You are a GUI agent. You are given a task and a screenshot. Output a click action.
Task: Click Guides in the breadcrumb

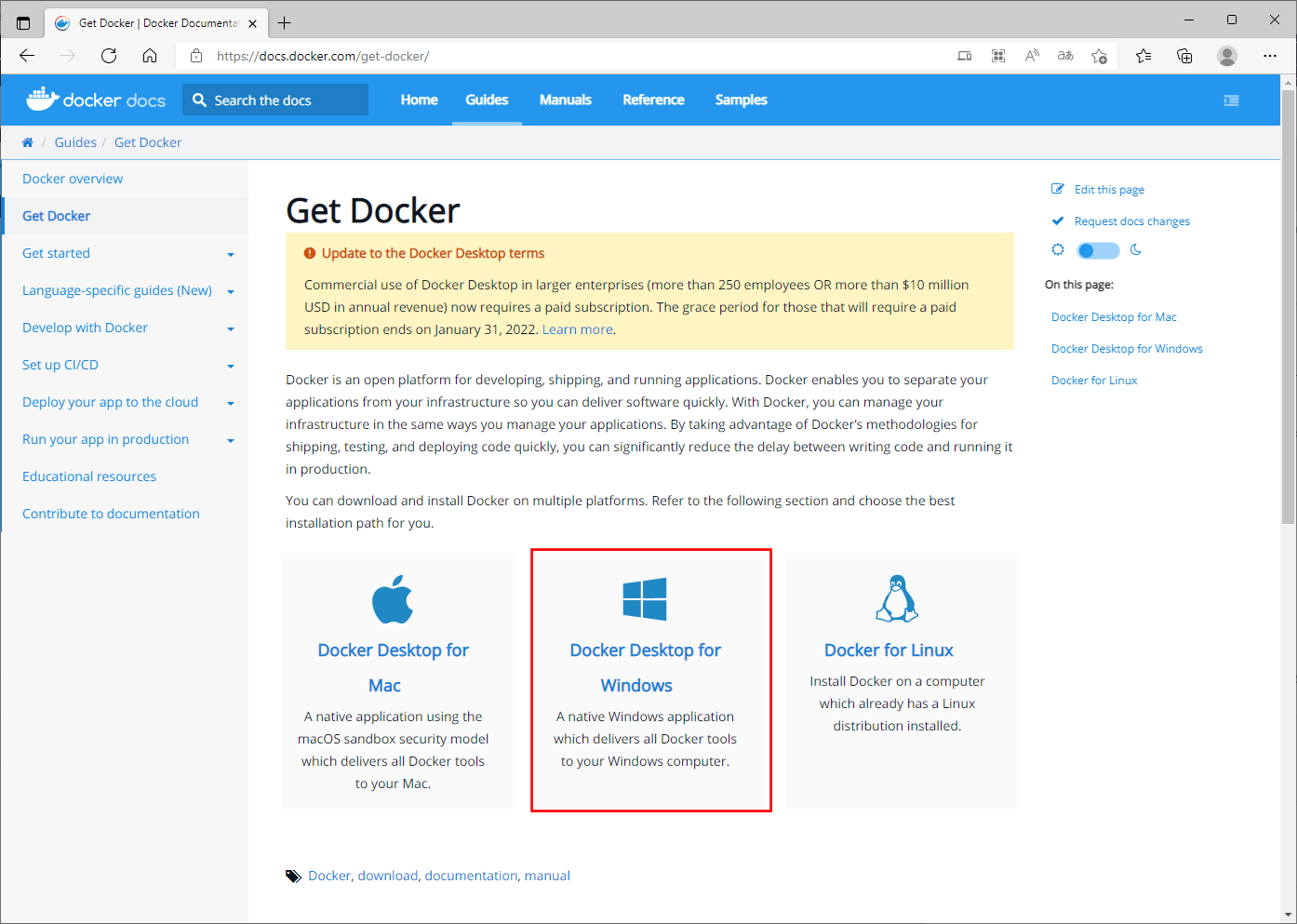coord(75,142)
